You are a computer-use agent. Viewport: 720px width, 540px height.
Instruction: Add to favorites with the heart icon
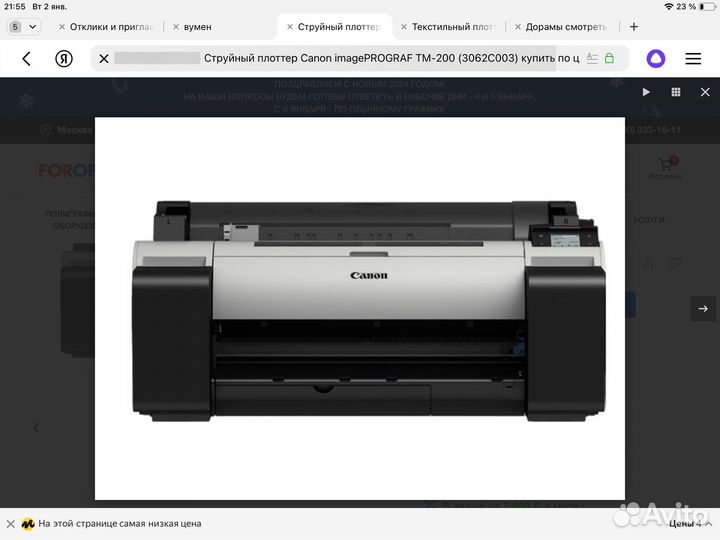675,264
